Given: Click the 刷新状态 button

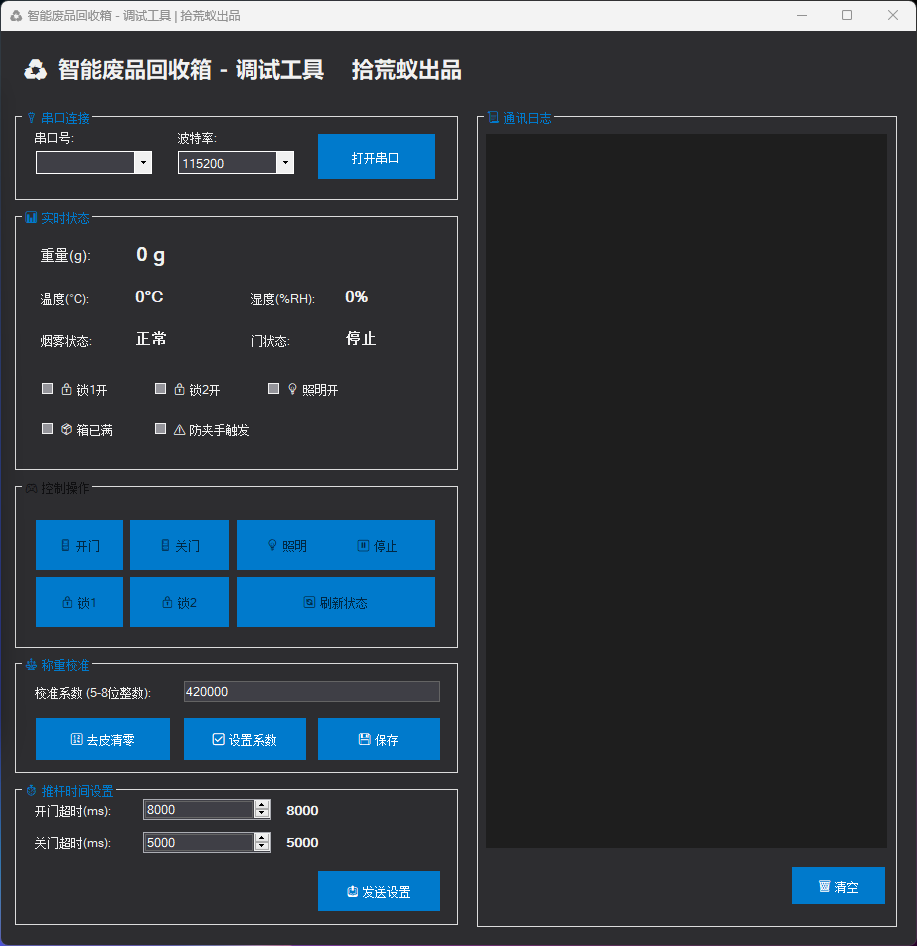Looking at the screenshot, I should [x=335, y=602].
